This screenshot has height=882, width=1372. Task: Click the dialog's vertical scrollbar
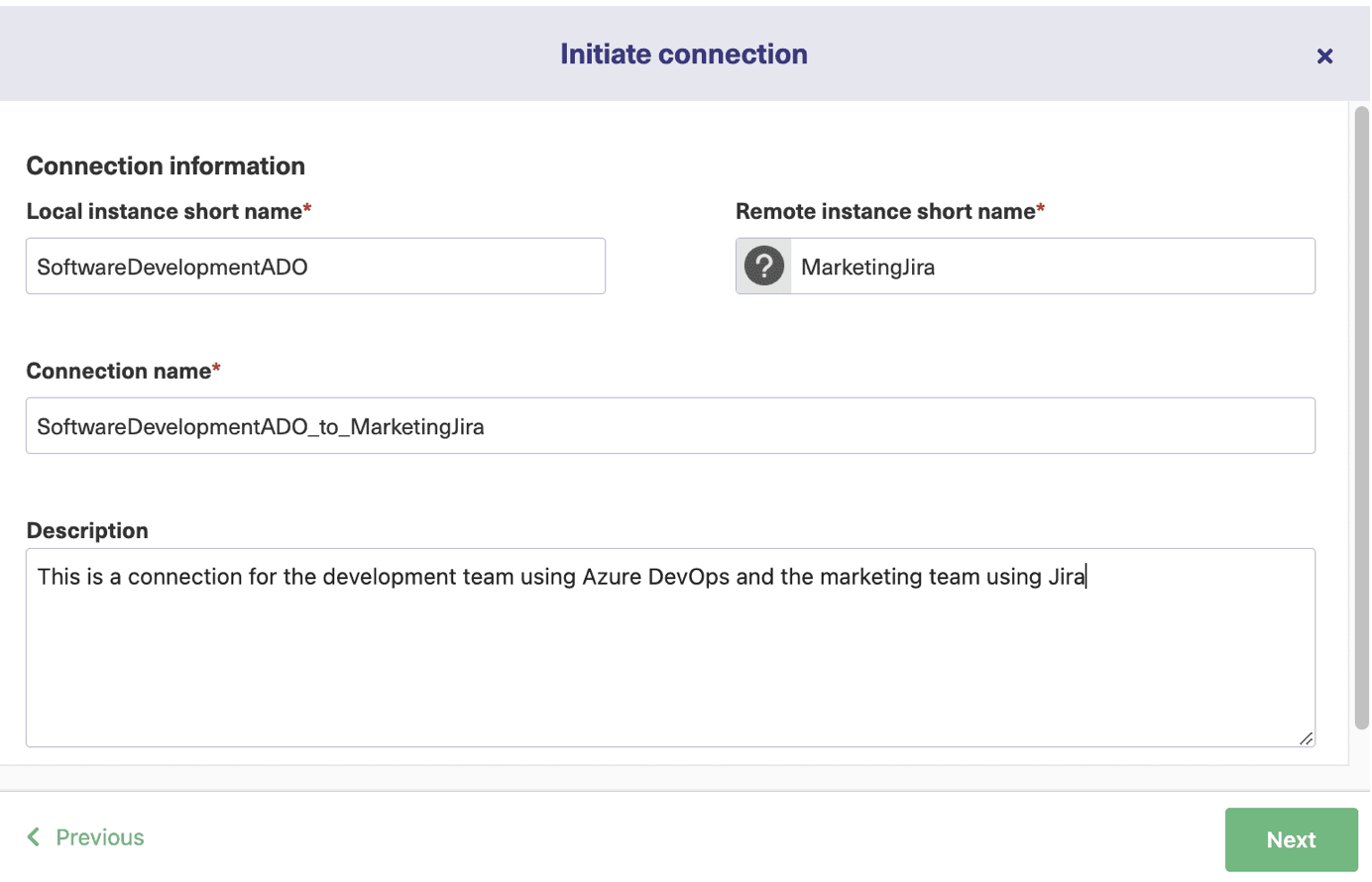[1361, 416]
